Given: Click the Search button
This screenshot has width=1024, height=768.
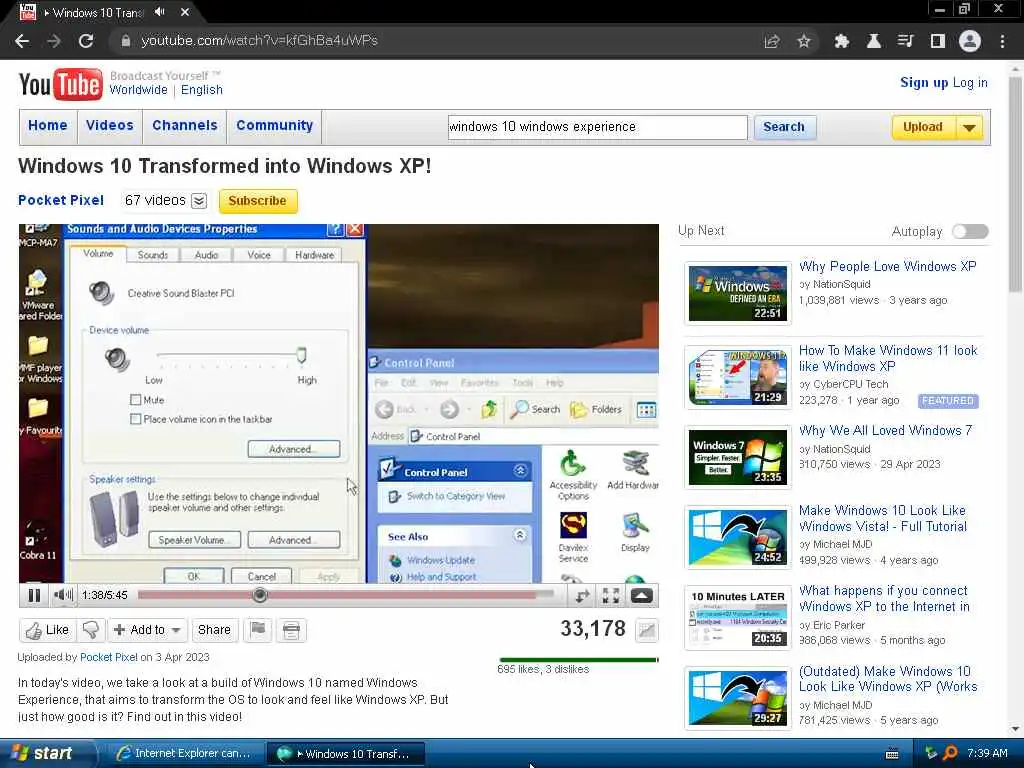Looking at the screenshot, I should point(784,127).
